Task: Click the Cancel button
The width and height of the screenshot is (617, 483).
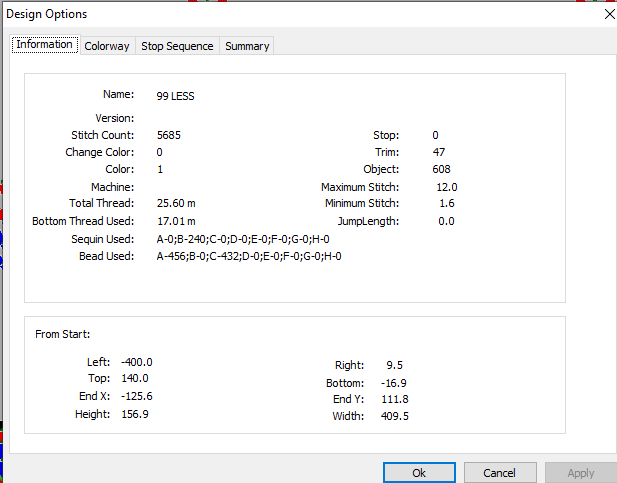Action: coord(500,472)
